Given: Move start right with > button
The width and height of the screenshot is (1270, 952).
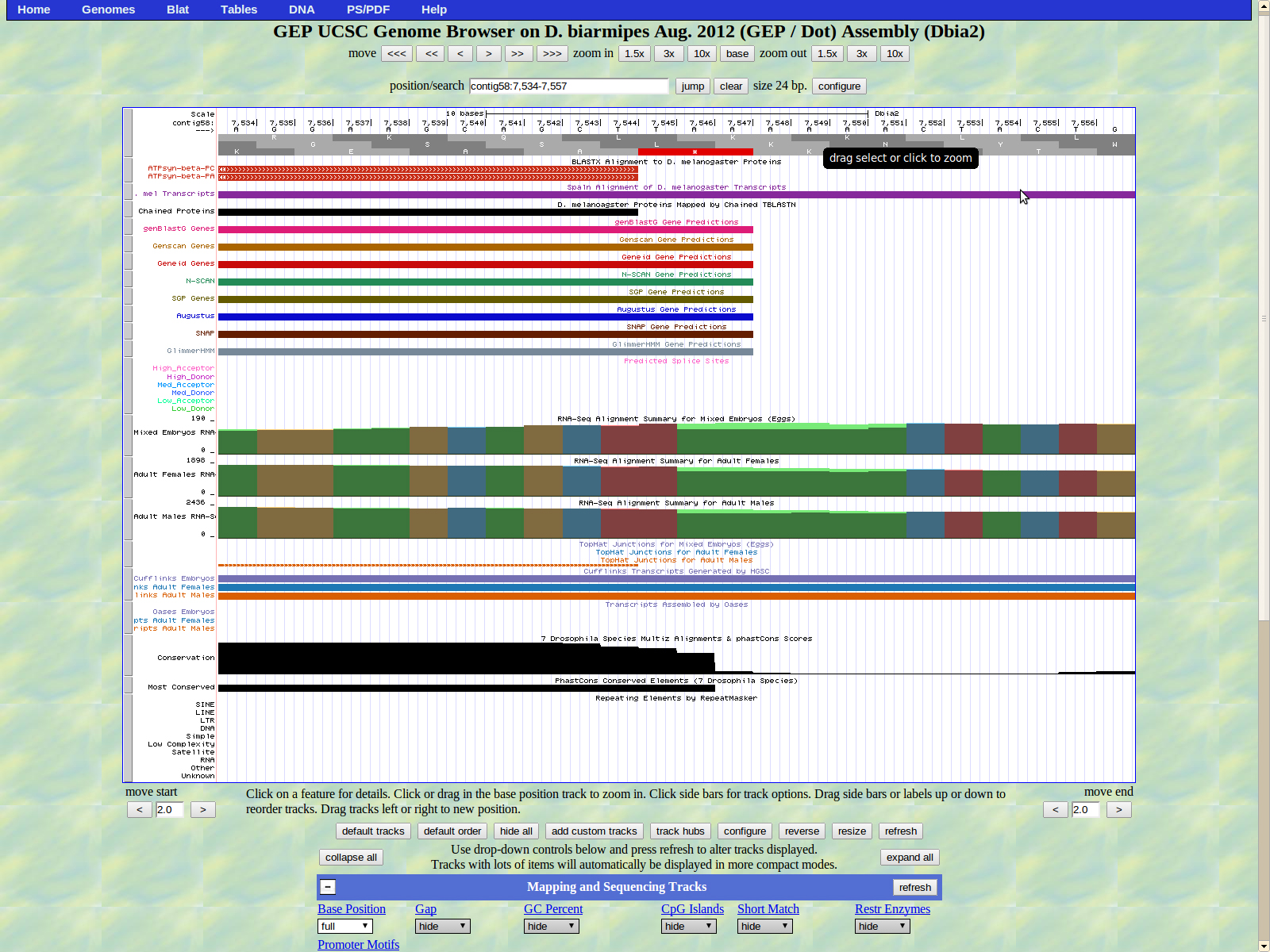Looking at the screenshot, I should (x=203, y=810).
